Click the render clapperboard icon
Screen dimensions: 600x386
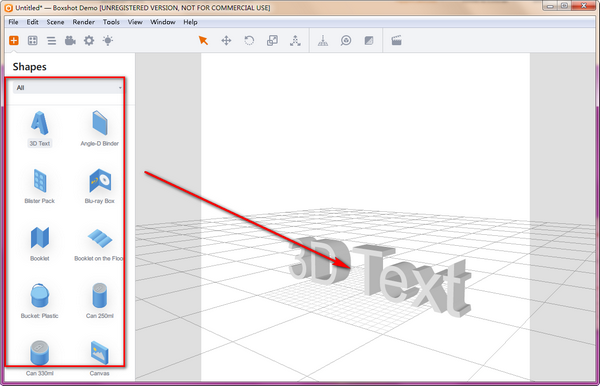(x=396, y=40)
